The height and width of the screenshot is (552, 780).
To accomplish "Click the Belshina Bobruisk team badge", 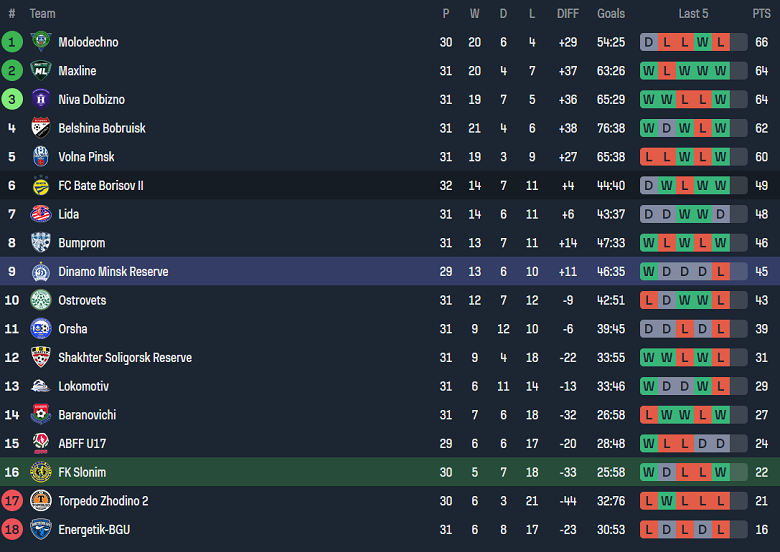I will [x=40, y=128].
